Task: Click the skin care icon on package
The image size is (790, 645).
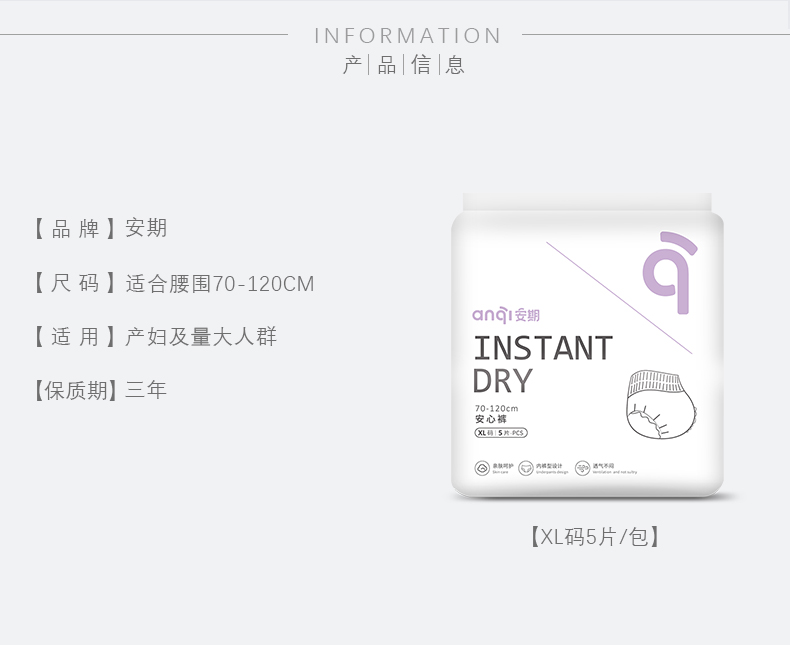Action: pos(482,468)
